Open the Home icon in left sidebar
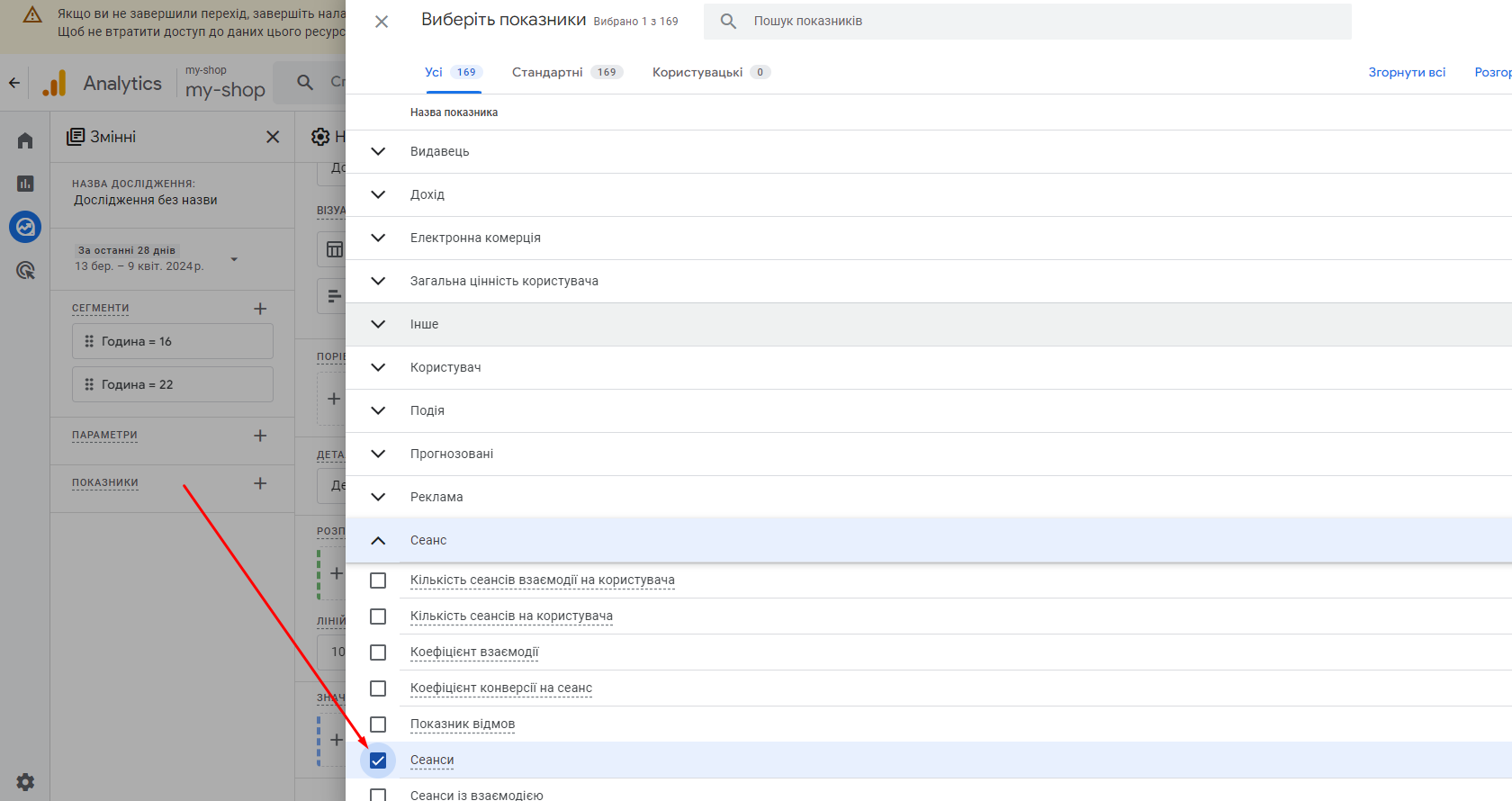 25,140
